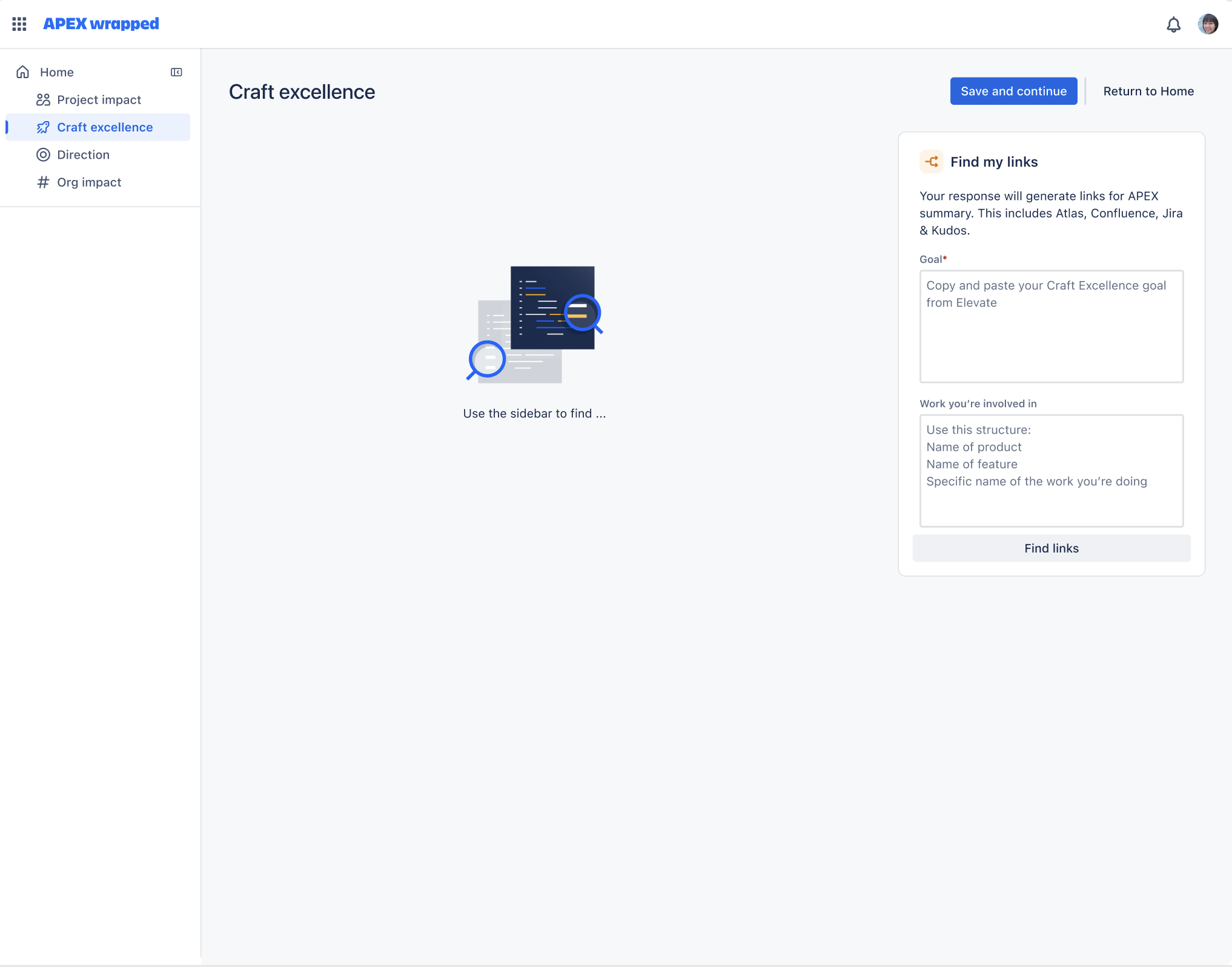Click the Project impact people icon
The height and width of the screenshot is (967, 1232).
[x=43, y=99]
